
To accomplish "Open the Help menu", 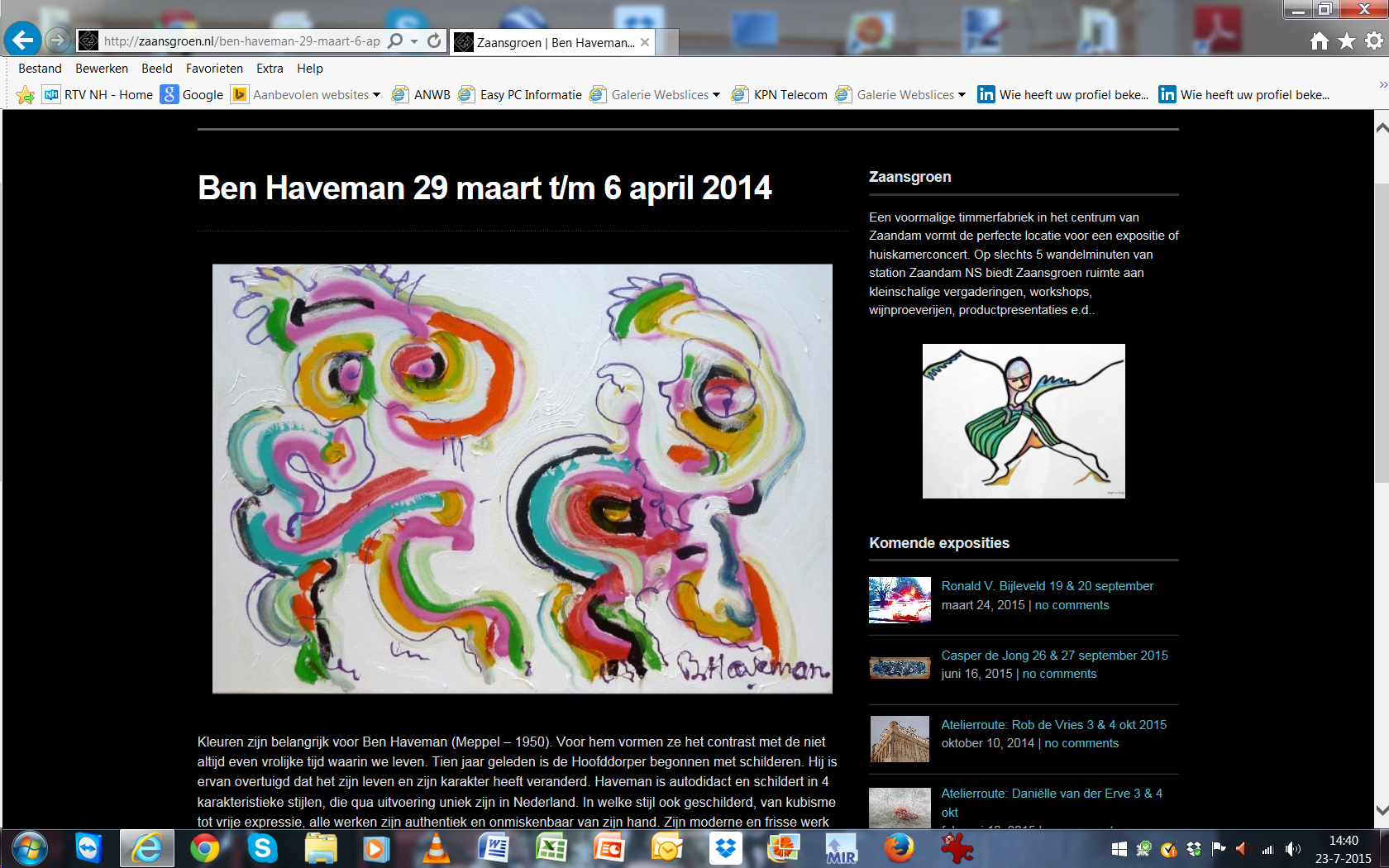I will coord(310,69).
